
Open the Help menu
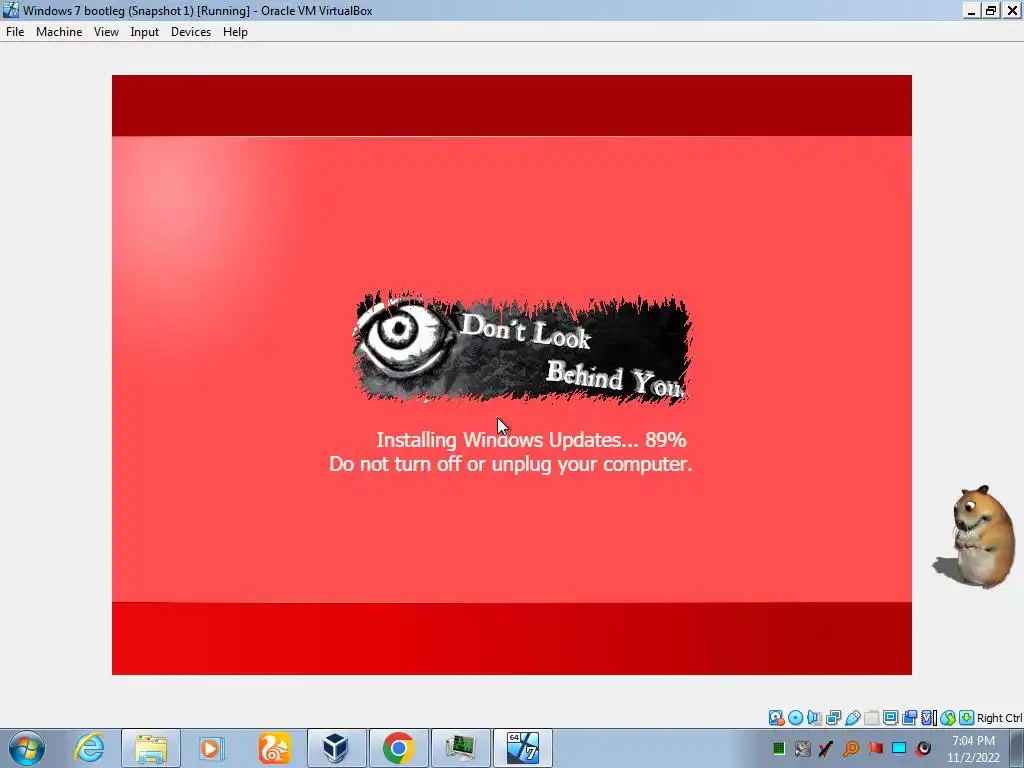pyautogui.click(x=235, y=32)
